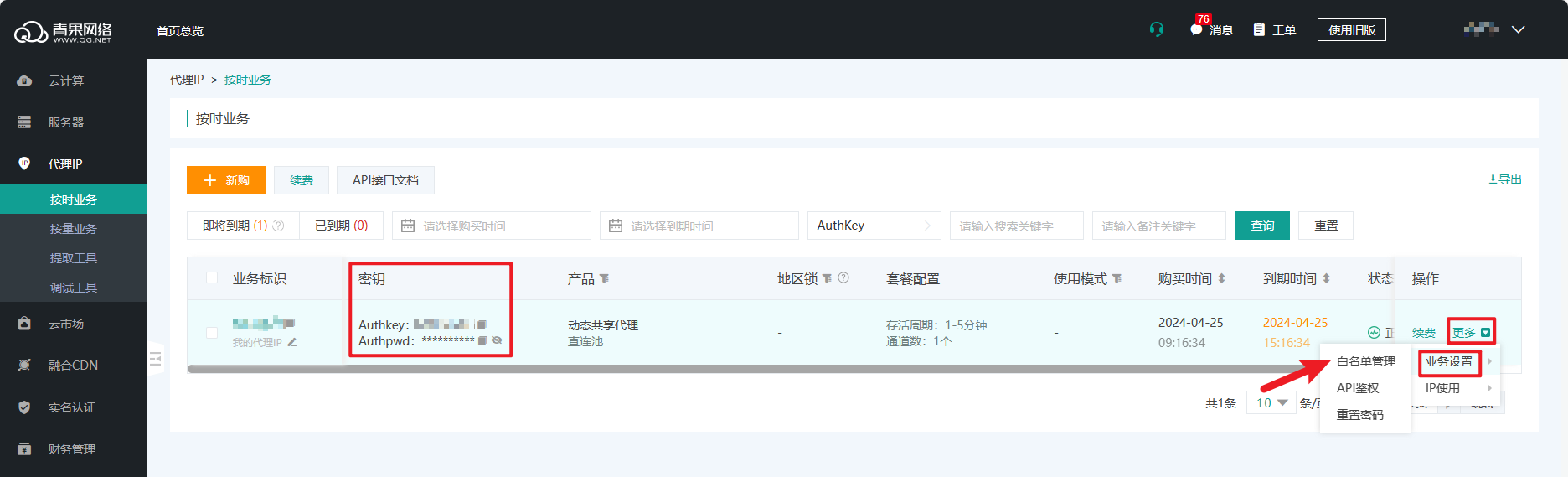The width and height of the screenshot is (1568, 477).
Task: Click the customer service headset icon
Action: (1157, 29)
